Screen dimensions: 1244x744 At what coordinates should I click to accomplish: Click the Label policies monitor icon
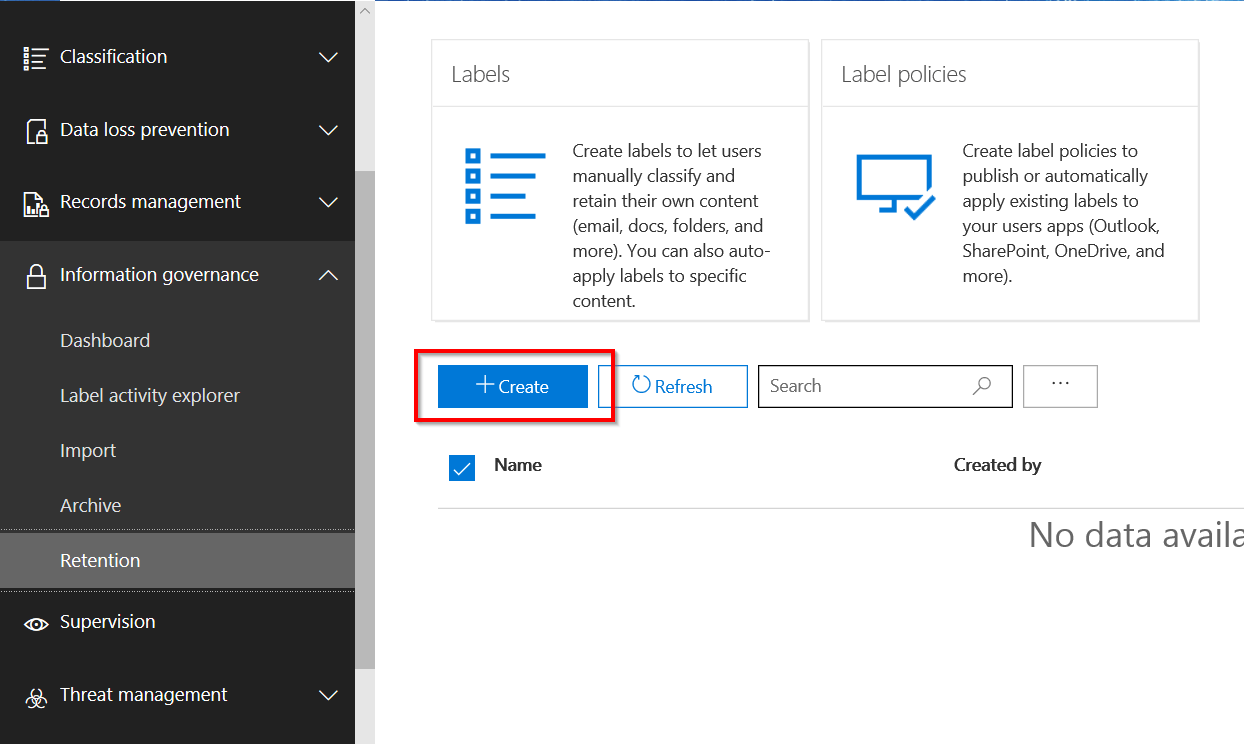tap(895, 183)
